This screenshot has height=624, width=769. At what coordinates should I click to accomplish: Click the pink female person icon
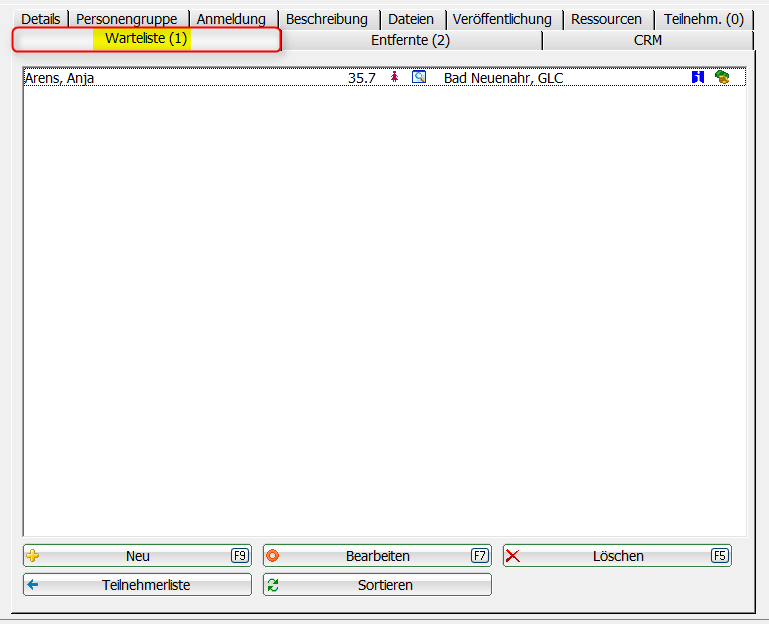pos(394,77)
